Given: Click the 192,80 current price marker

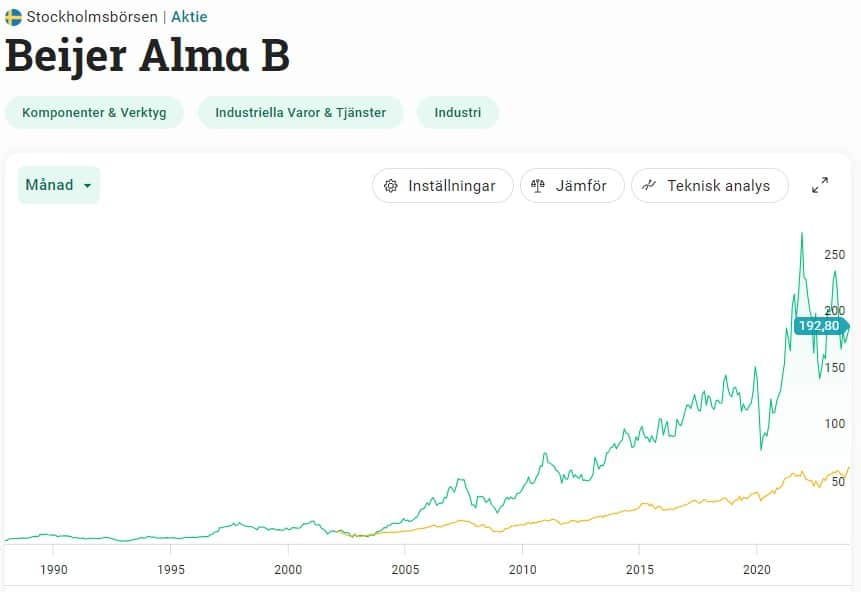Looking at the screenshot, I should pyautogui.click(x=819, y=325).
